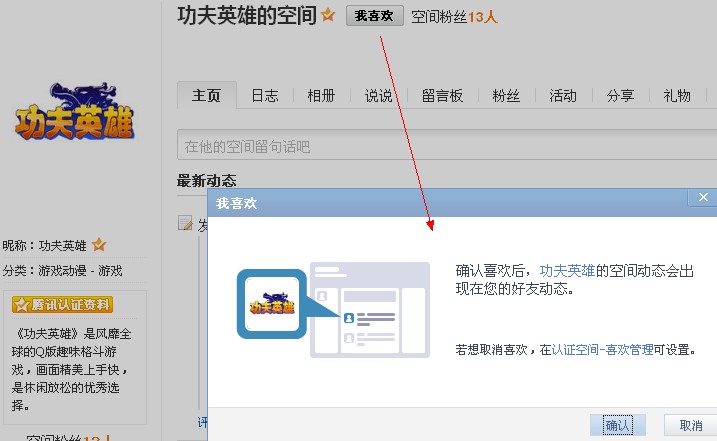
Task: Open the 分享 tab
Action: (620, 96)
